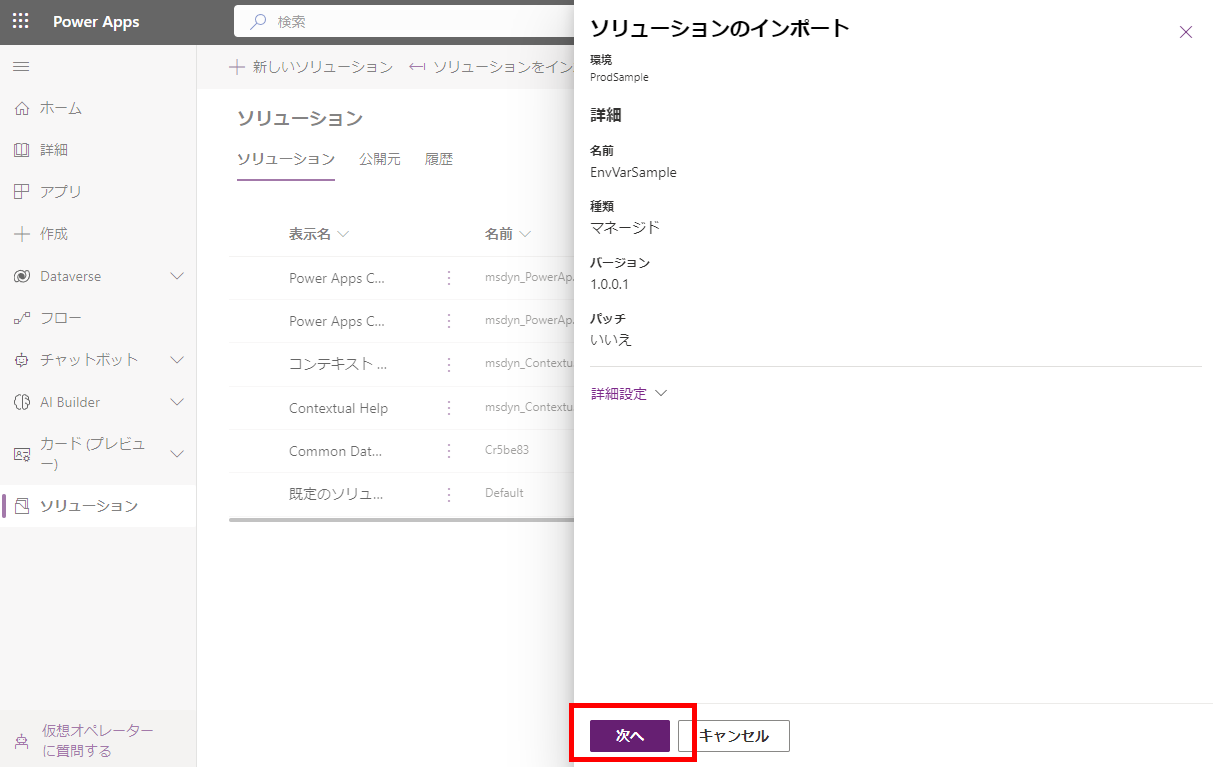Collapse the left navigation hamburger menu
Image resolution: width=1213 pixels, height=767 pixels.
20,66
